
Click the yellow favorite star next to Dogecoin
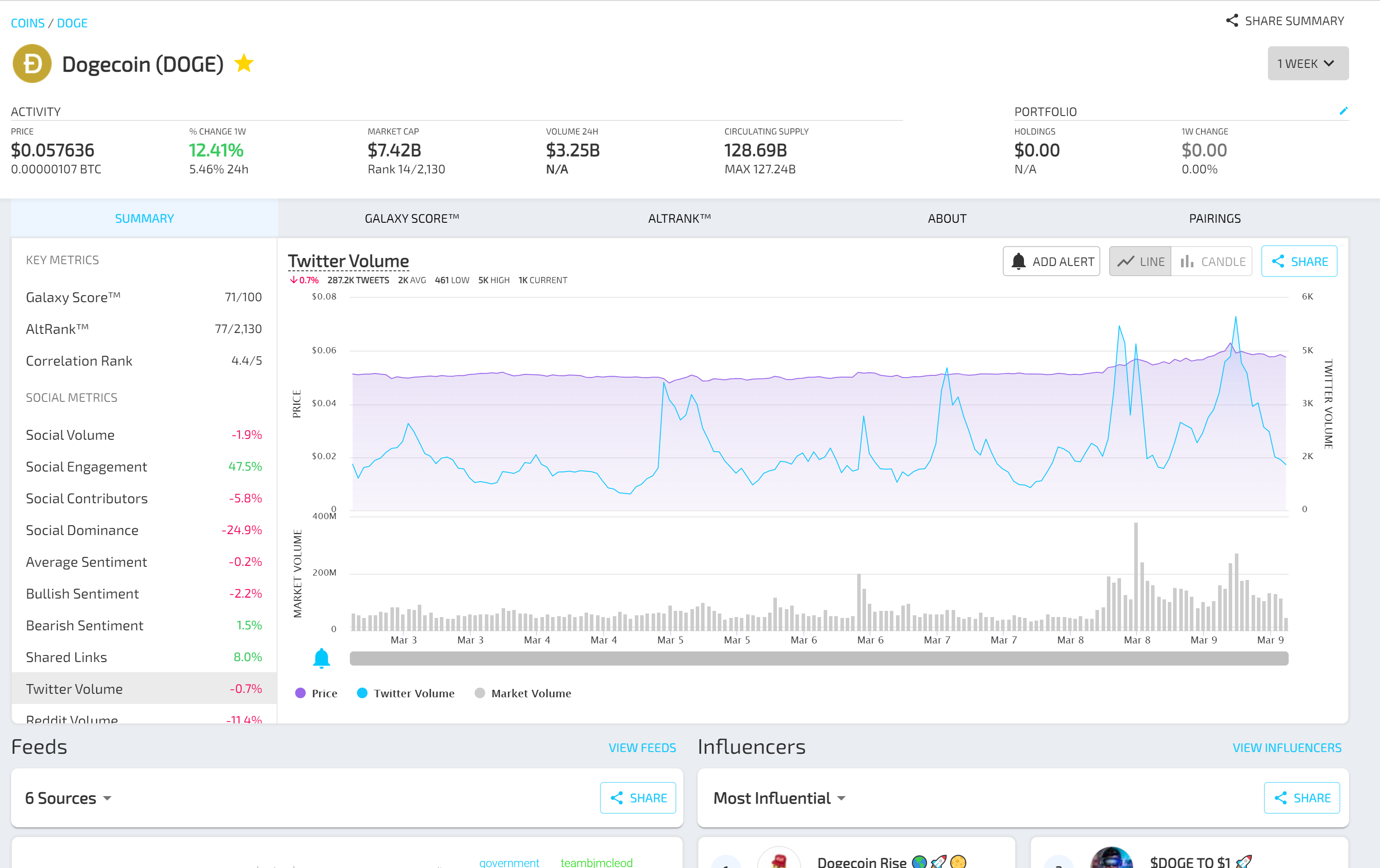[x=244, y=64]
